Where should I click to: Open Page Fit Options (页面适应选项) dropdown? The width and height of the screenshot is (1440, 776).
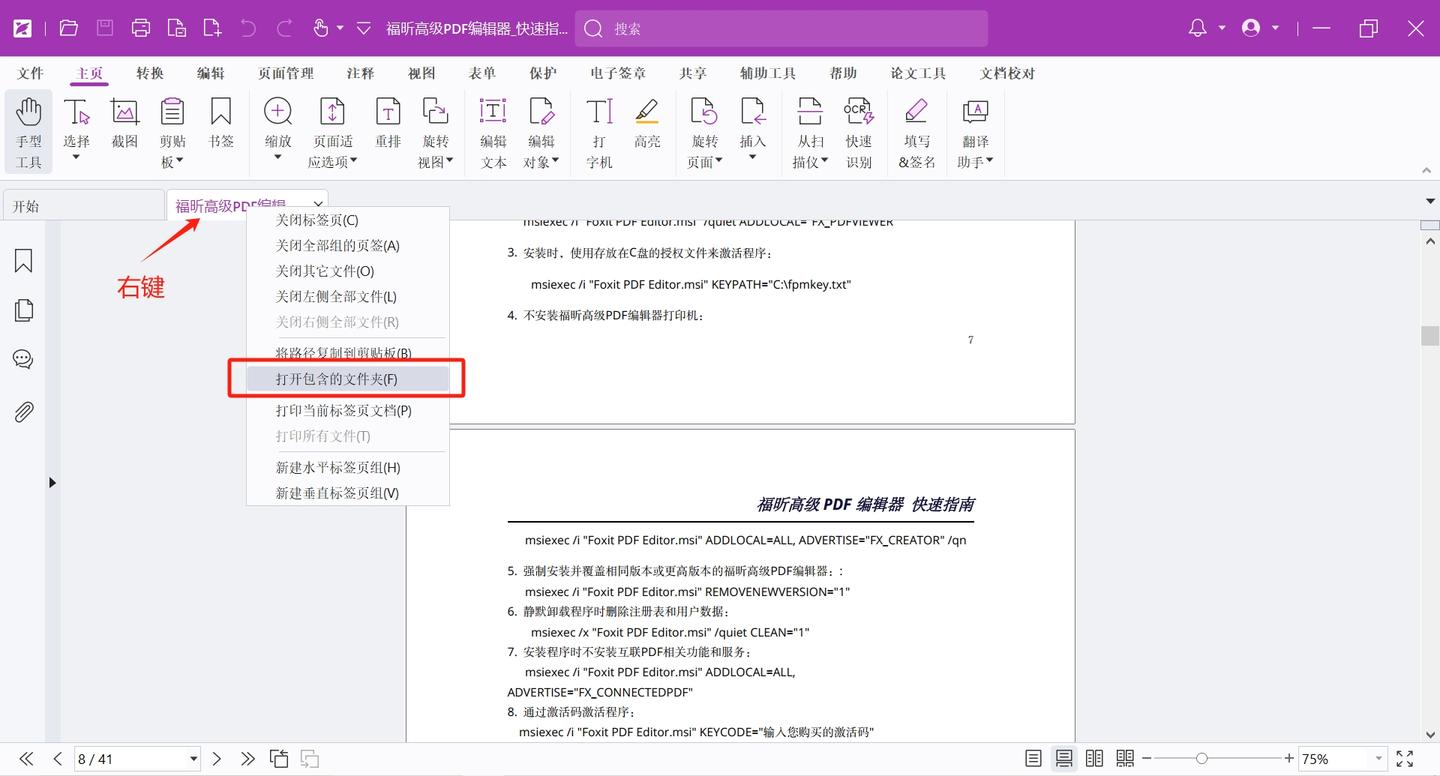point(354,163)
